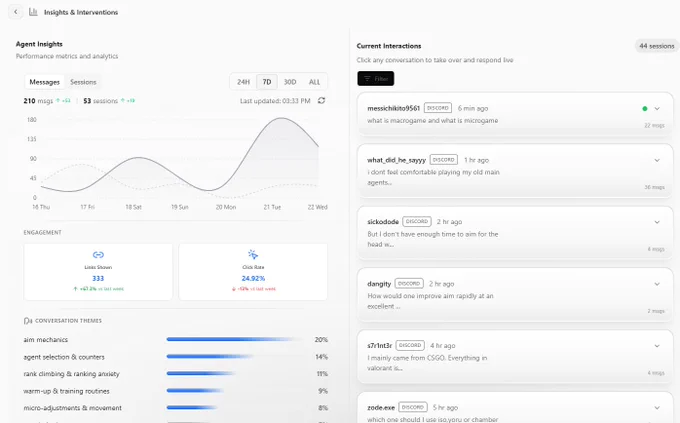Expand the s7r1nt3r conversation

click(x=657, y=346)
